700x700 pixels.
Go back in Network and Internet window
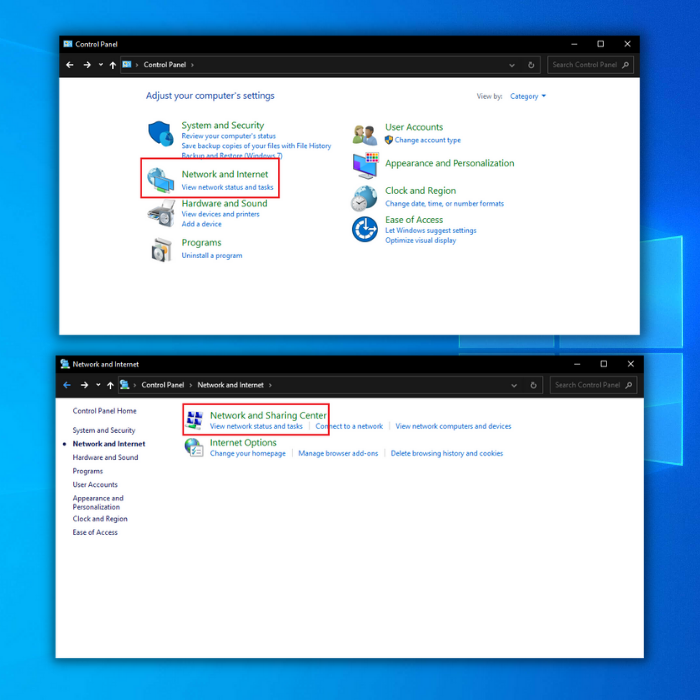pyautogui.click(x=67, y=385)
